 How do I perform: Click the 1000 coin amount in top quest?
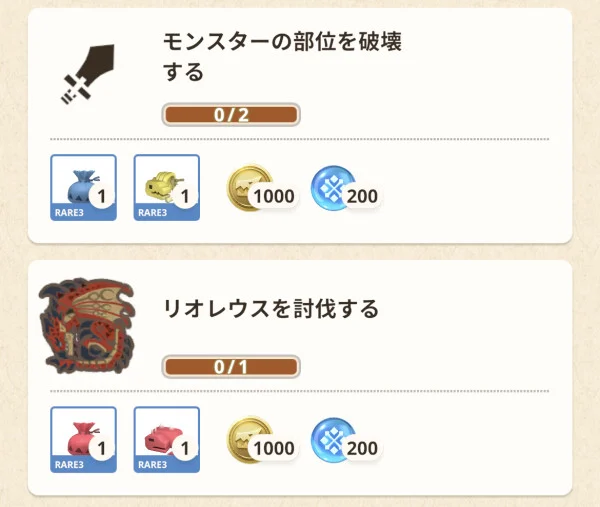tap(274, 196)
